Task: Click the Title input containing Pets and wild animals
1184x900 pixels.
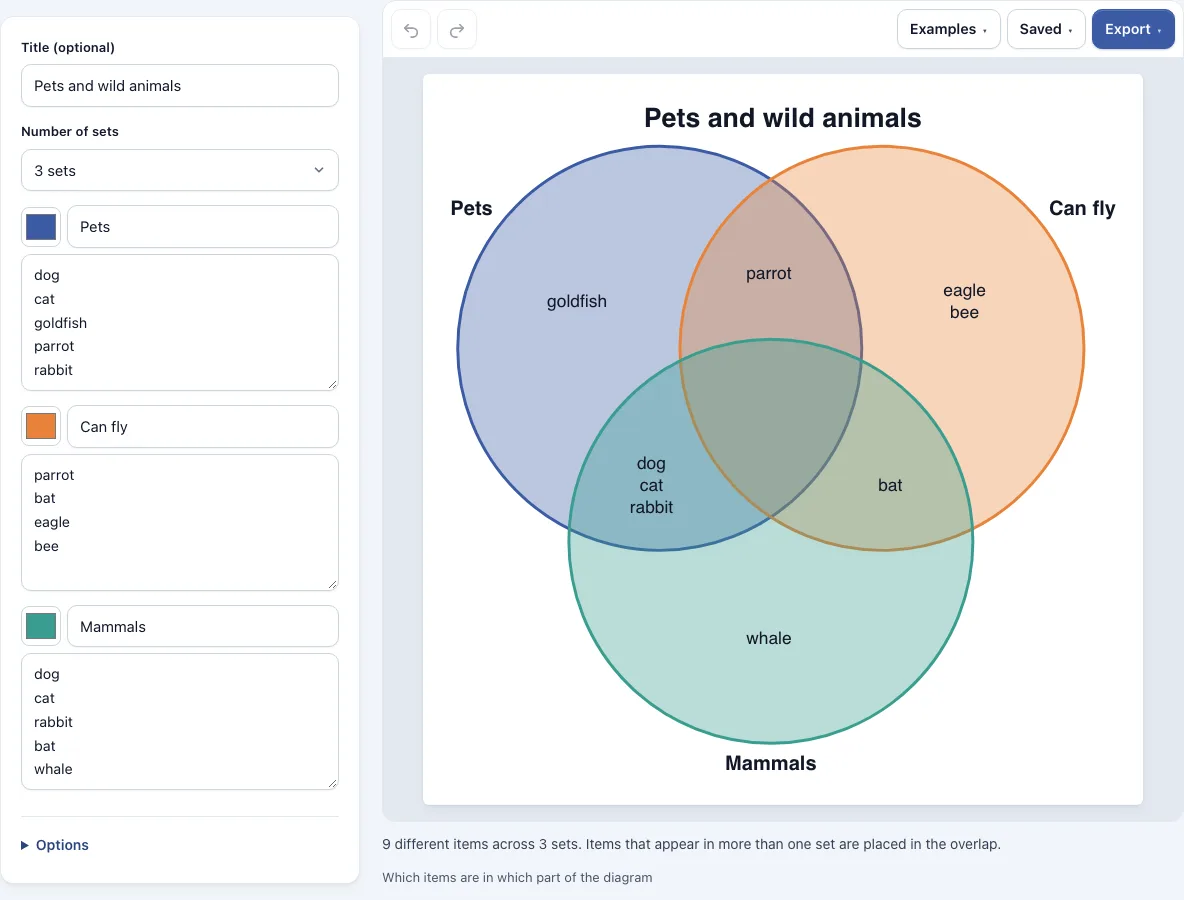Action: tap(180, 85)
